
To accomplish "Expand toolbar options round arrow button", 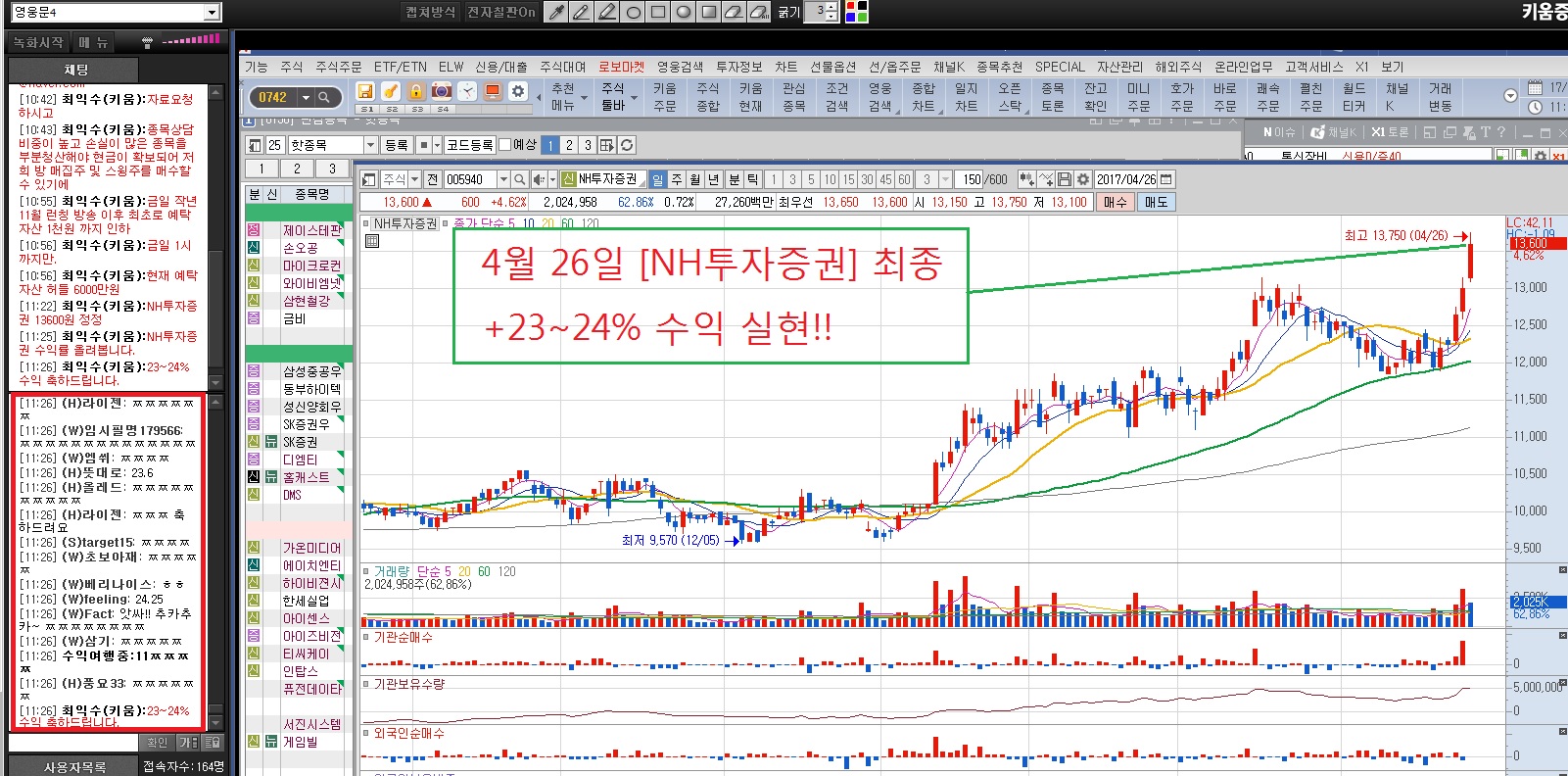I will point(1510,96).
